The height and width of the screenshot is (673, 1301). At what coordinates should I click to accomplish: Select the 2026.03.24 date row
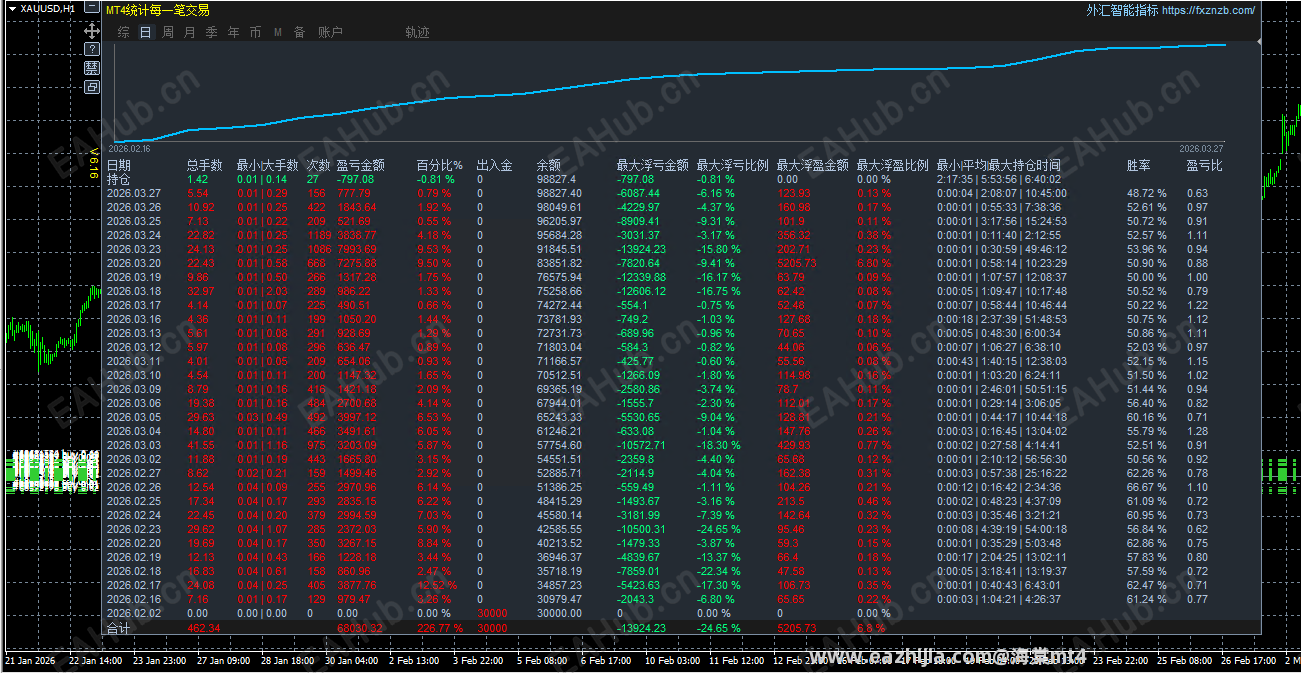(134, 235)
